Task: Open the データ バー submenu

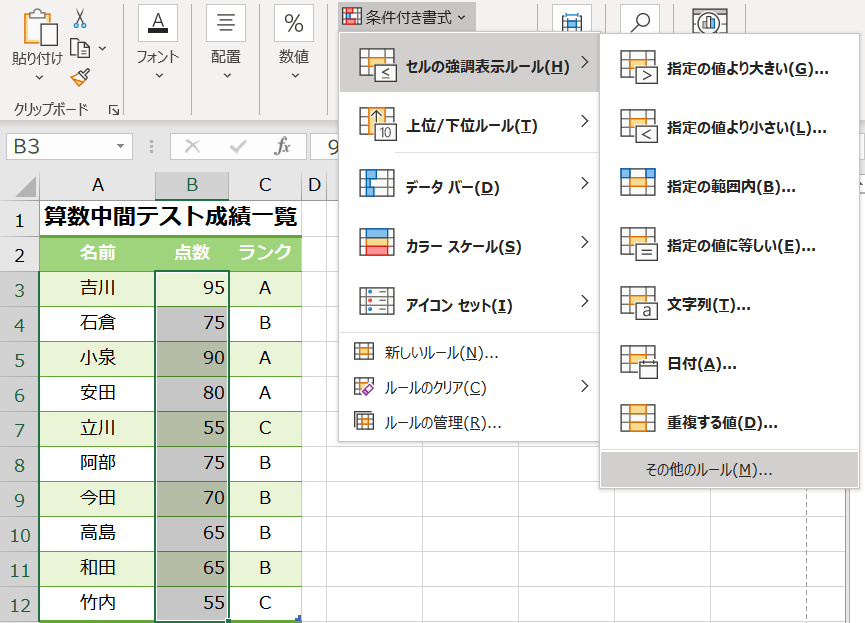Action: click(468, 187)
